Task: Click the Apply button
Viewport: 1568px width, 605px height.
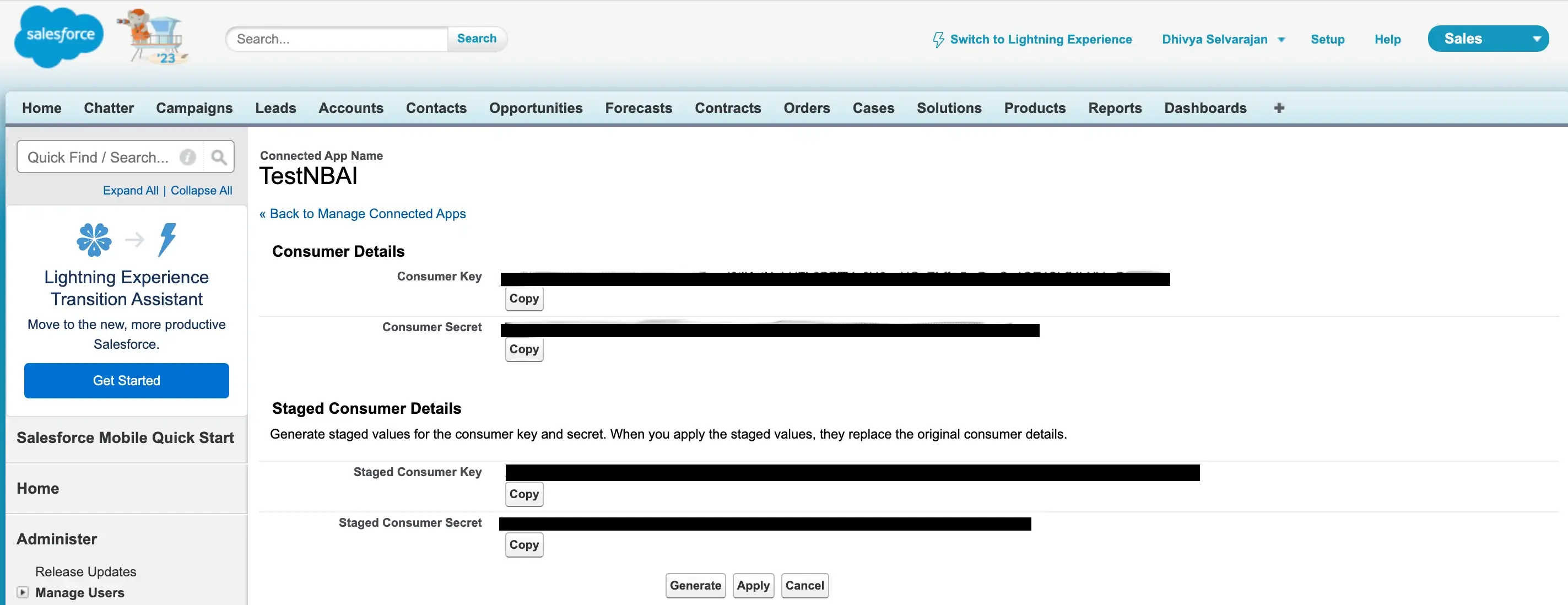Action: [x=753, y=586]
